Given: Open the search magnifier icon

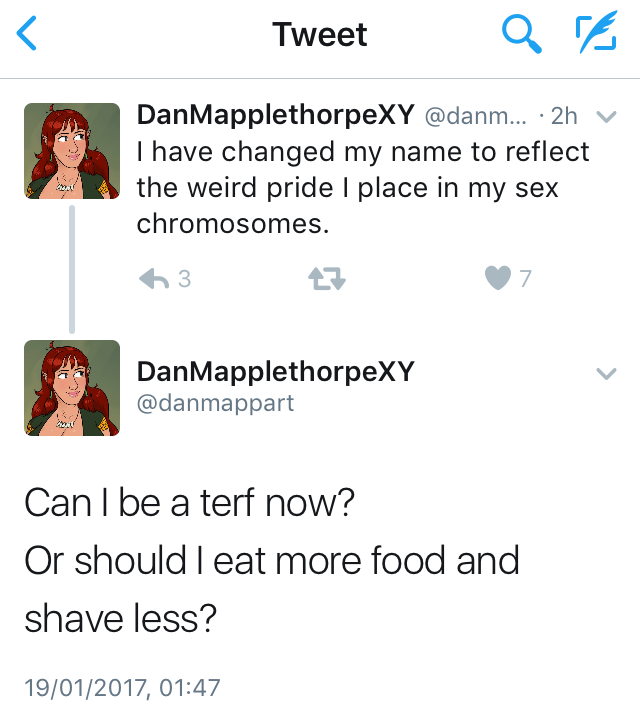Looking at the screenshot, I should tap(520, 35).
